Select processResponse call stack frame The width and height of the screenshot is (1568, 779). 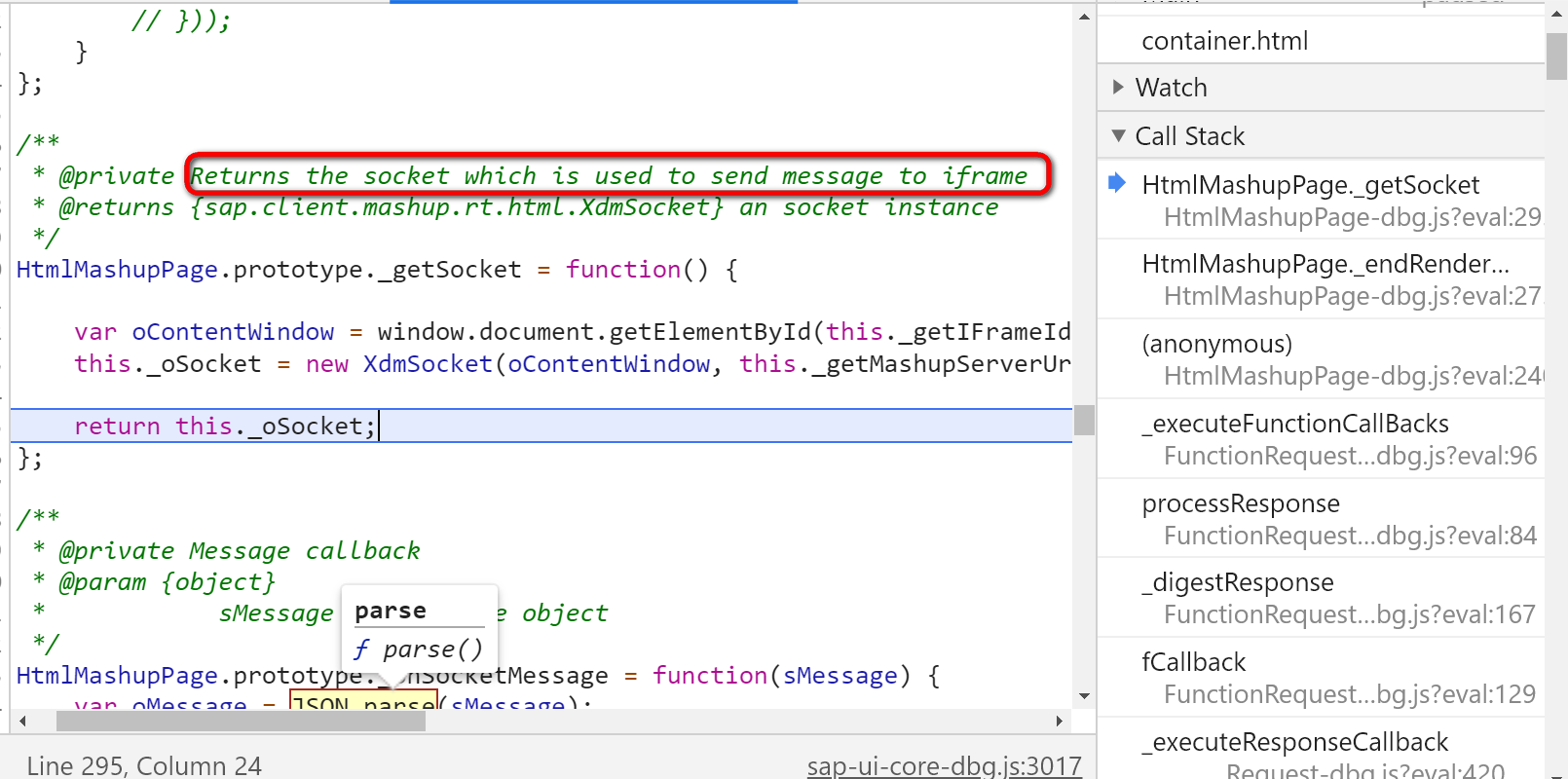1321,519
